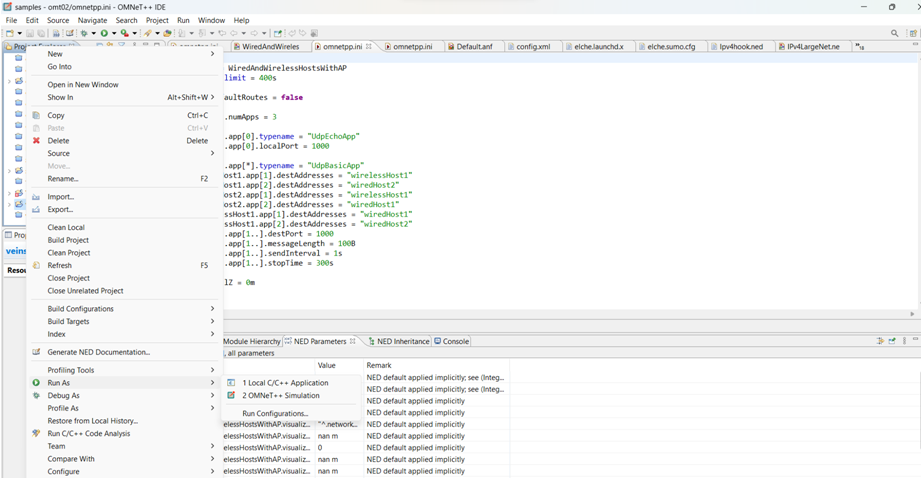Click the New file toolbar icon
Image resolution: width=921 pixels, height=498 pixels.
9,33
